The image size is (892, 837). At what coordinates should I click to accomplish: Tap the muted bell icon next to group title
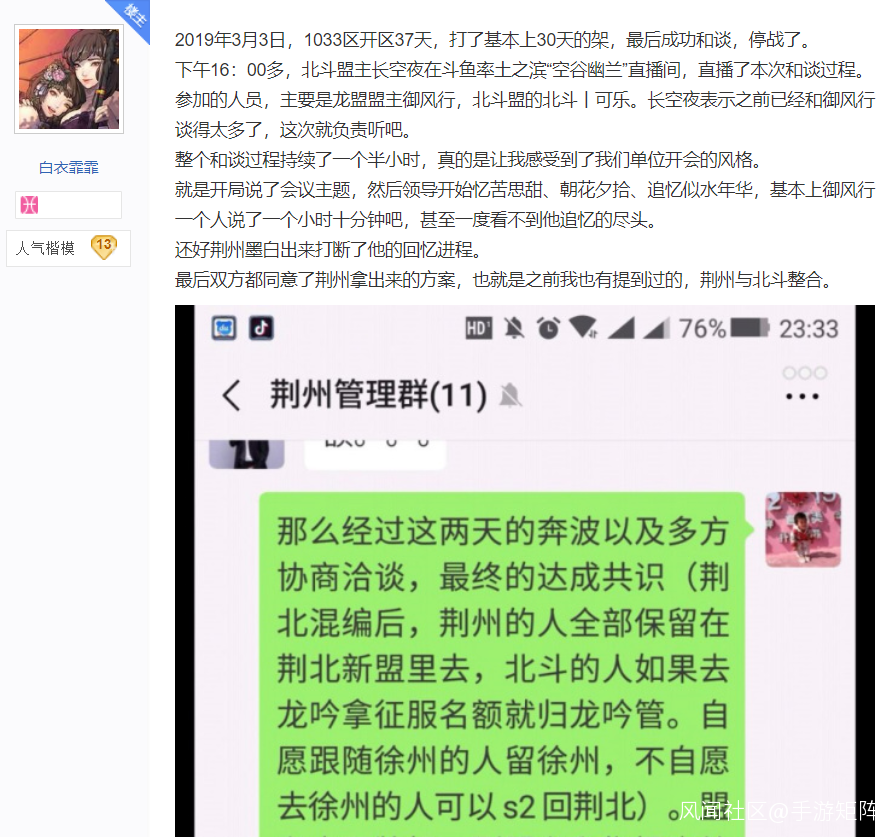click(x=510, y=395)
